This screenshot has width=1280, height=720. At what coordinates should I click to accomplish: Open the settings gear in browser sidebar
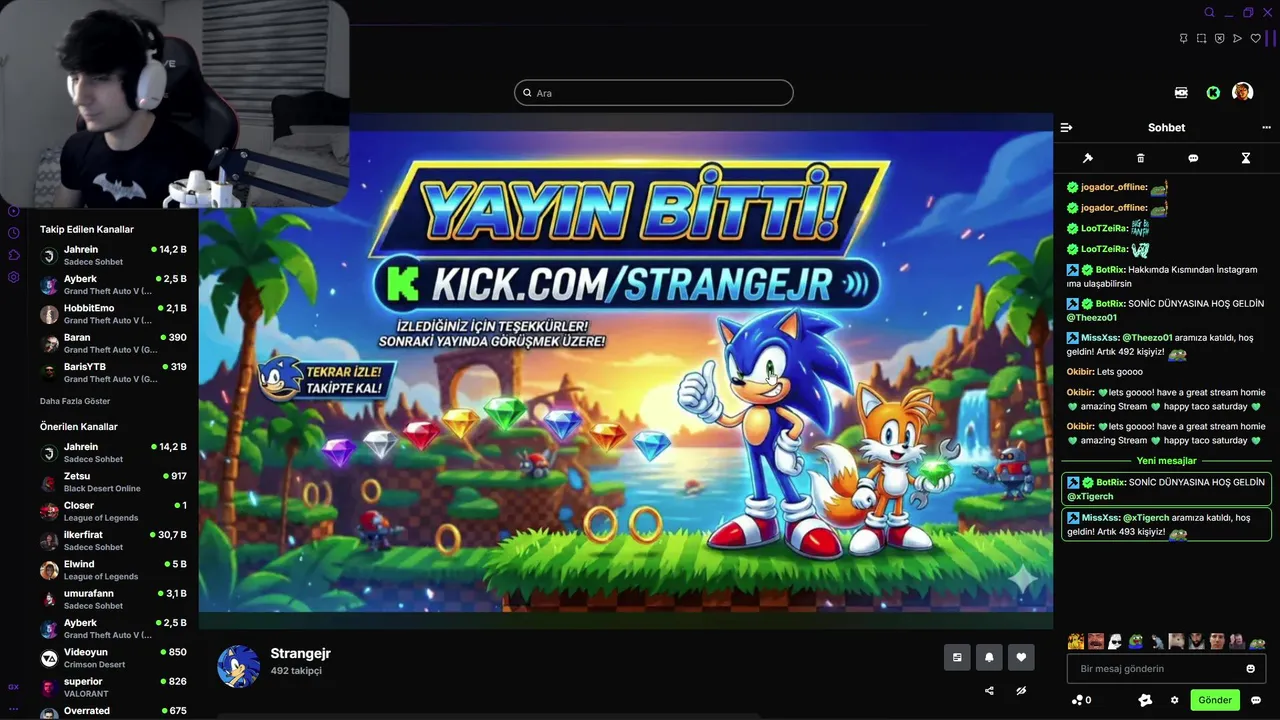14,277
